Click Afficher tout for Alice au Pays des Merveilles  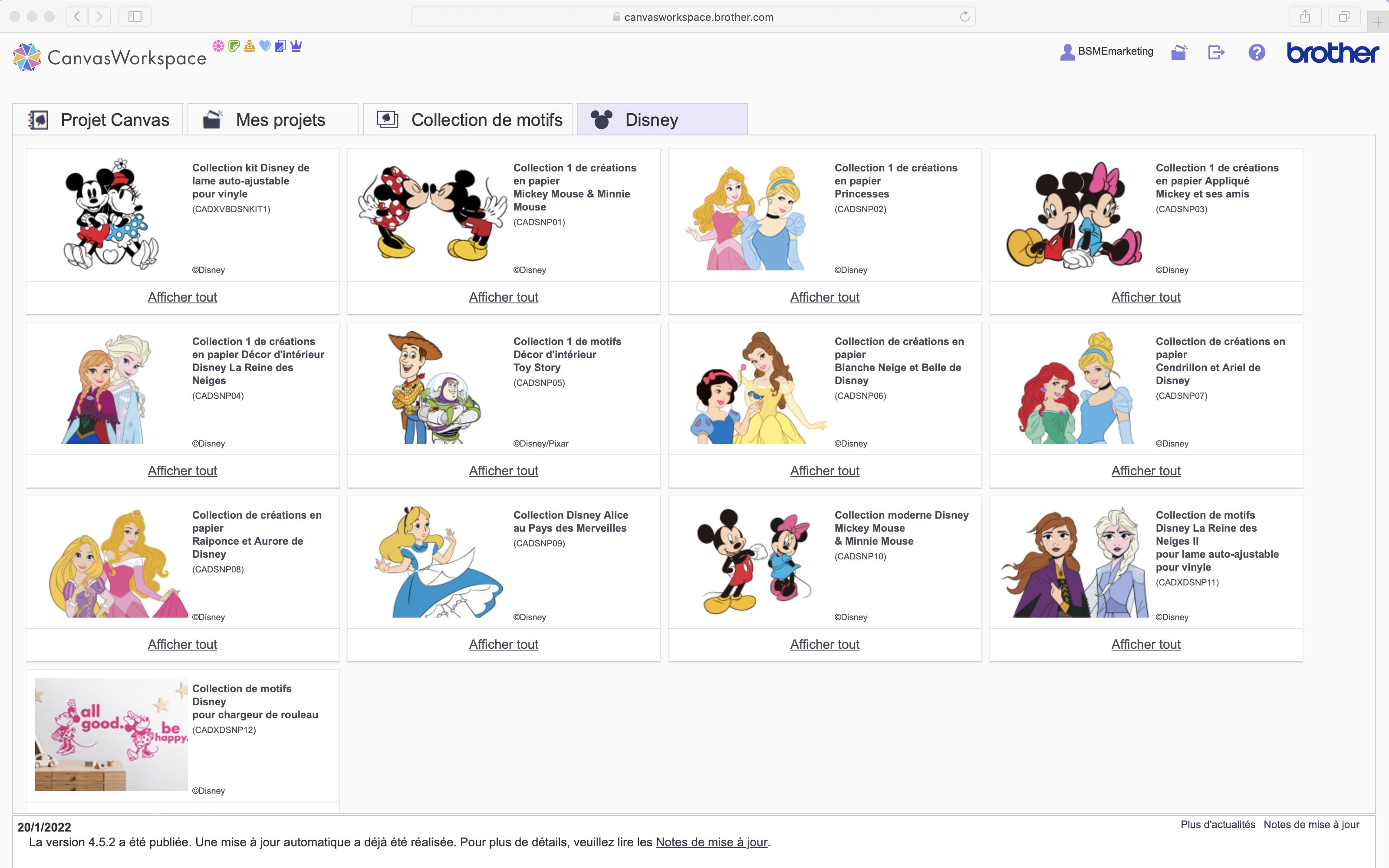504,644
